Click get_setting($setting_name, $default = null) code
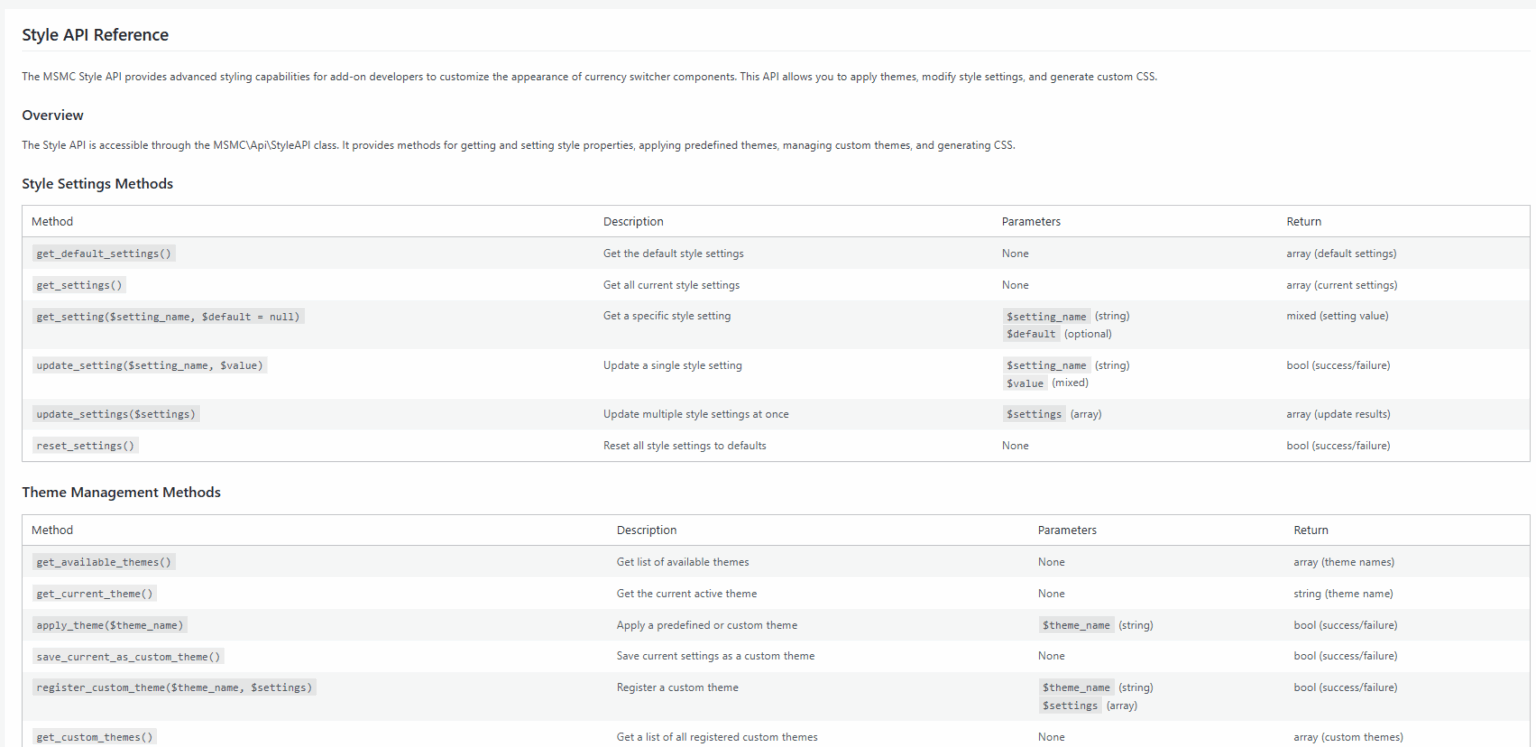 (x=168, y=316)
